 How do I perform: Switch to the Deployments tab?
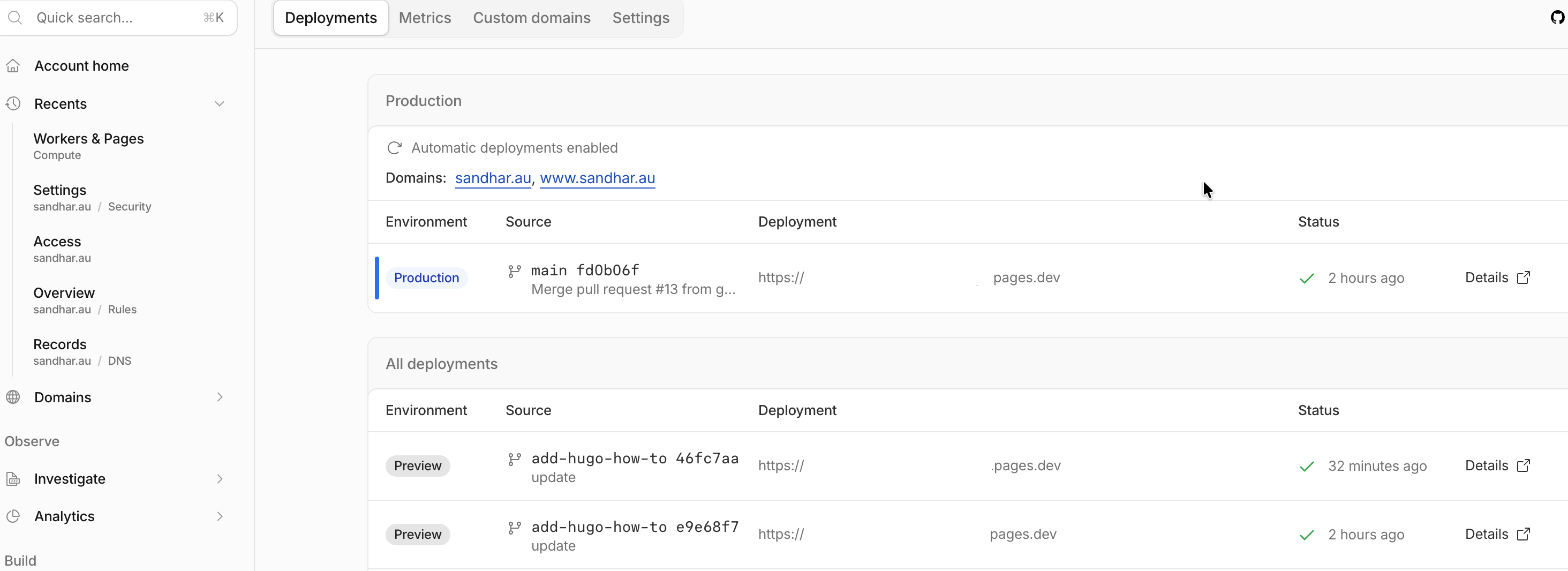(x=331, y=18)
